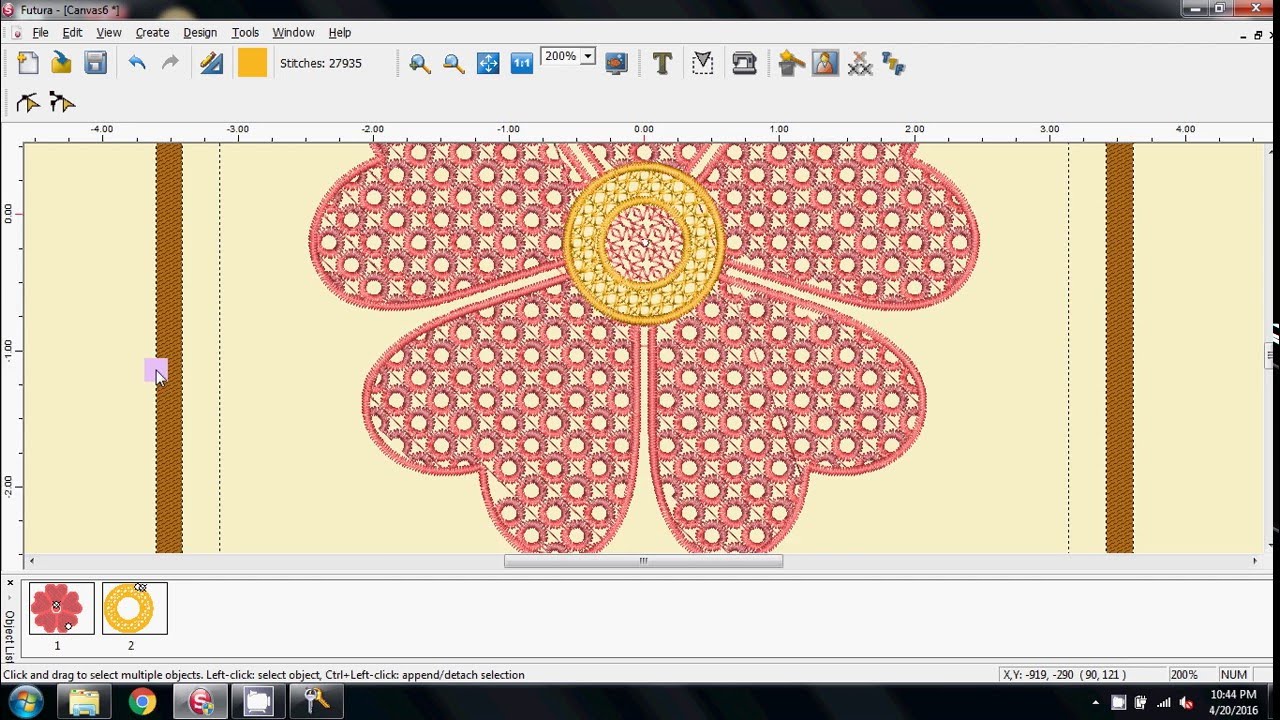Click the New design icon
1280x720 pixels.
coord(28,63)
